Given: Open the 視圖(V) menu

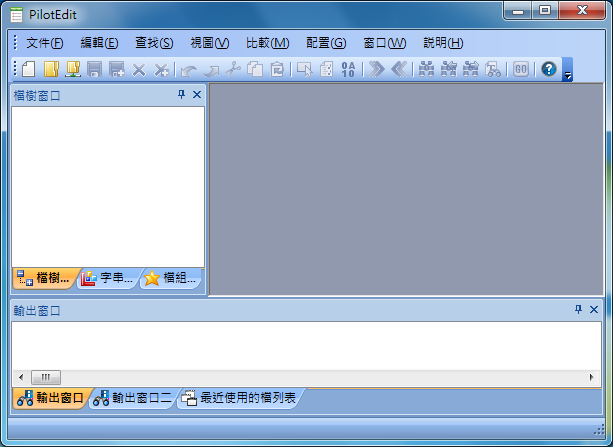Looking at the screenshot, I should (x=210, y=43).
